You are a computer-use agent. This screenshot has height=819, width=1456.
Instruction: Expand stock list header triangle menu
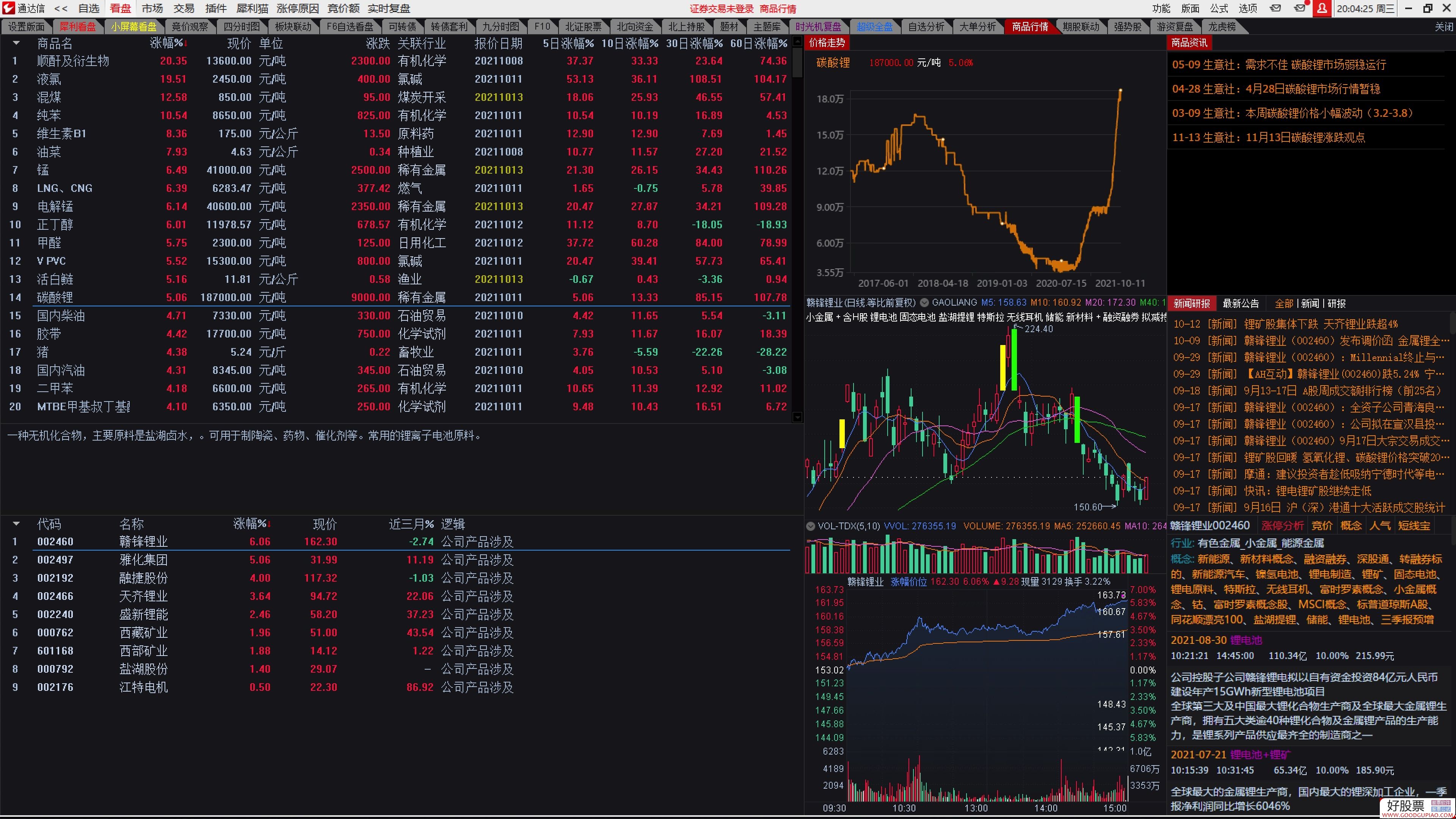16,524
